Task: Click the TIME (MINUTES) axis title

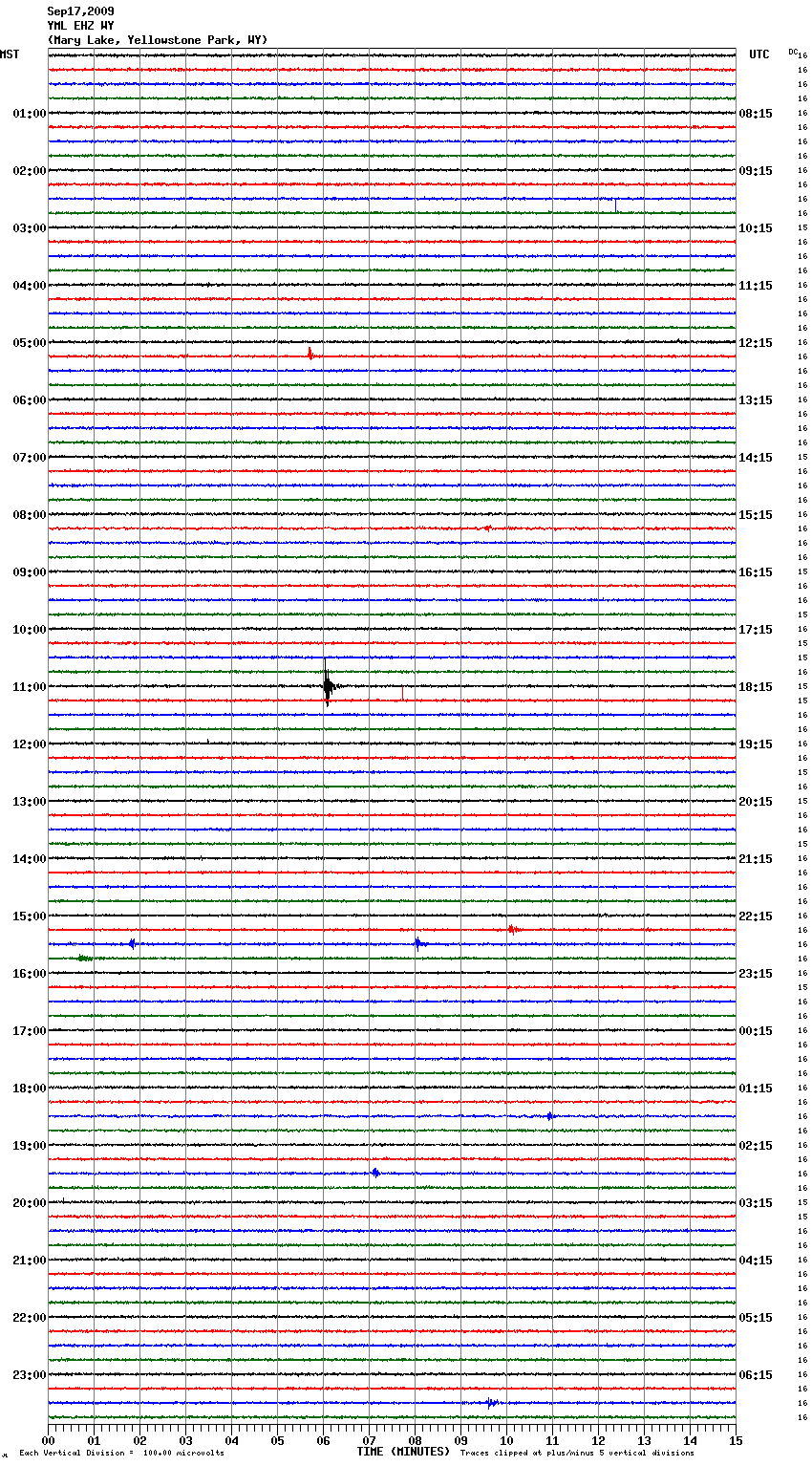Action: pos(403,1452)
